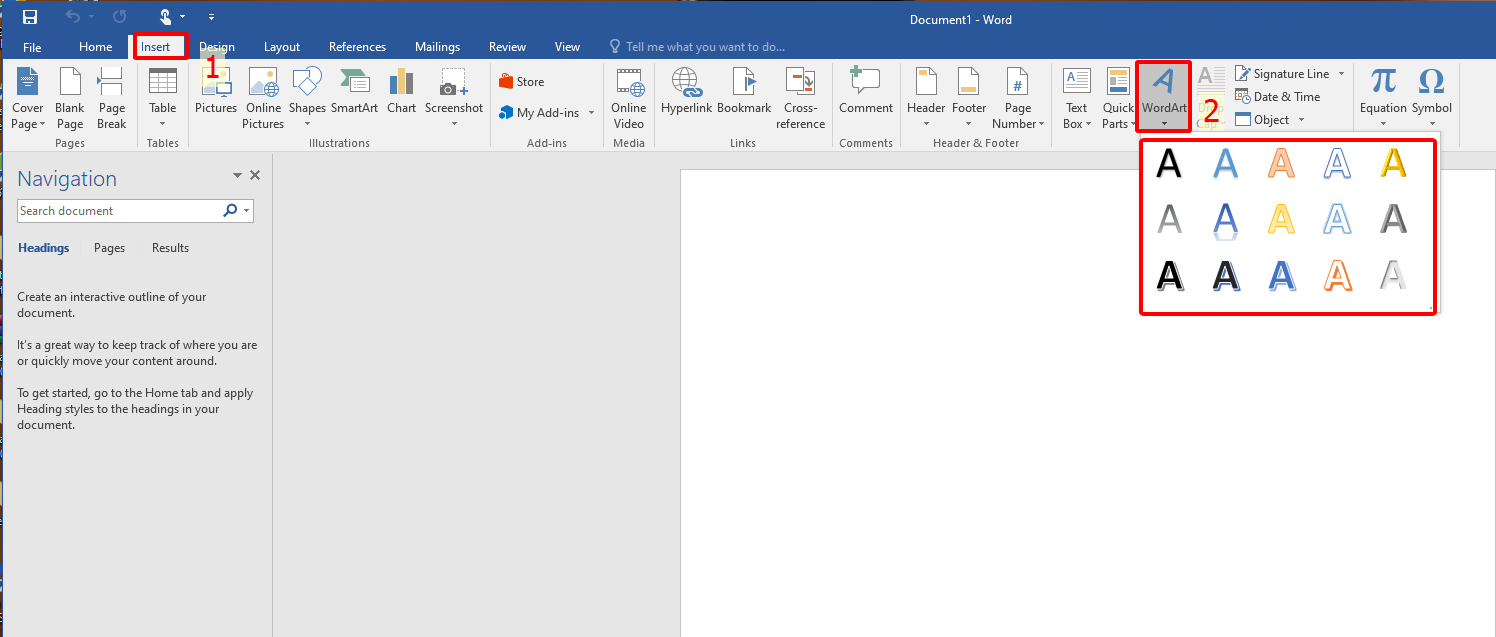
Task: Pick orange striped outline WordArt, third row
Action: point(1337,274)
